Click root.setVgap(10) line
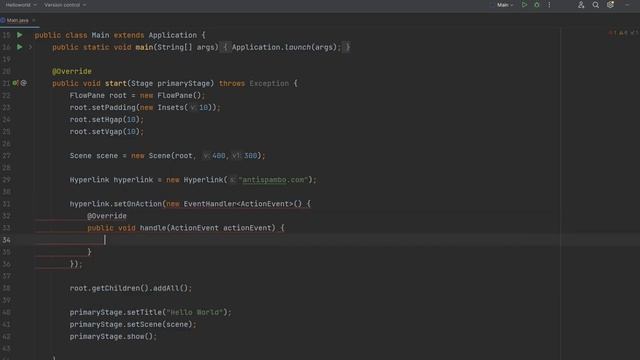640x360 pixels. pos(107,131)
